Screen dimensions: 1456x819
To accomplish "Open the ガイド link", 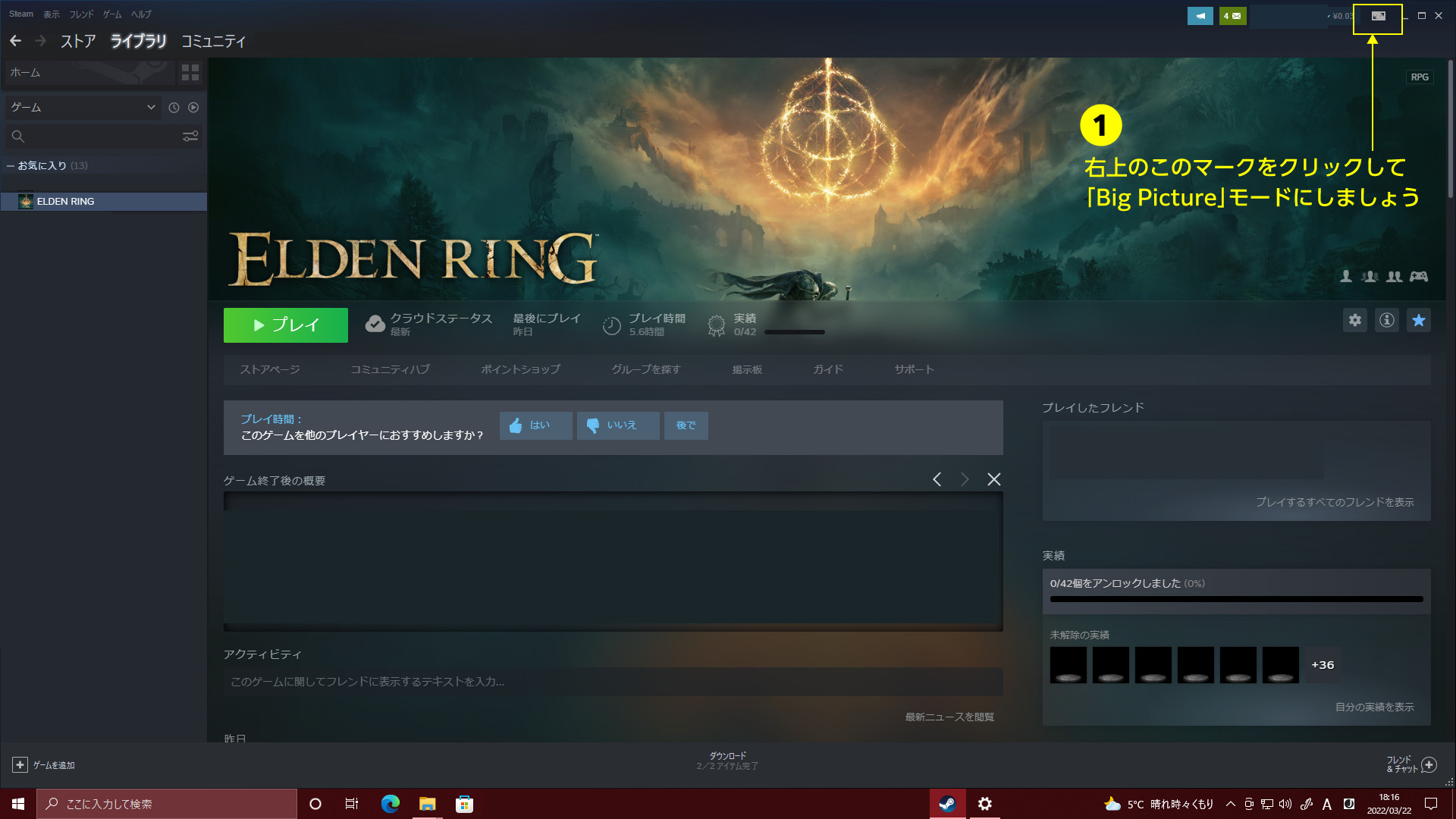I will (828, 369).
